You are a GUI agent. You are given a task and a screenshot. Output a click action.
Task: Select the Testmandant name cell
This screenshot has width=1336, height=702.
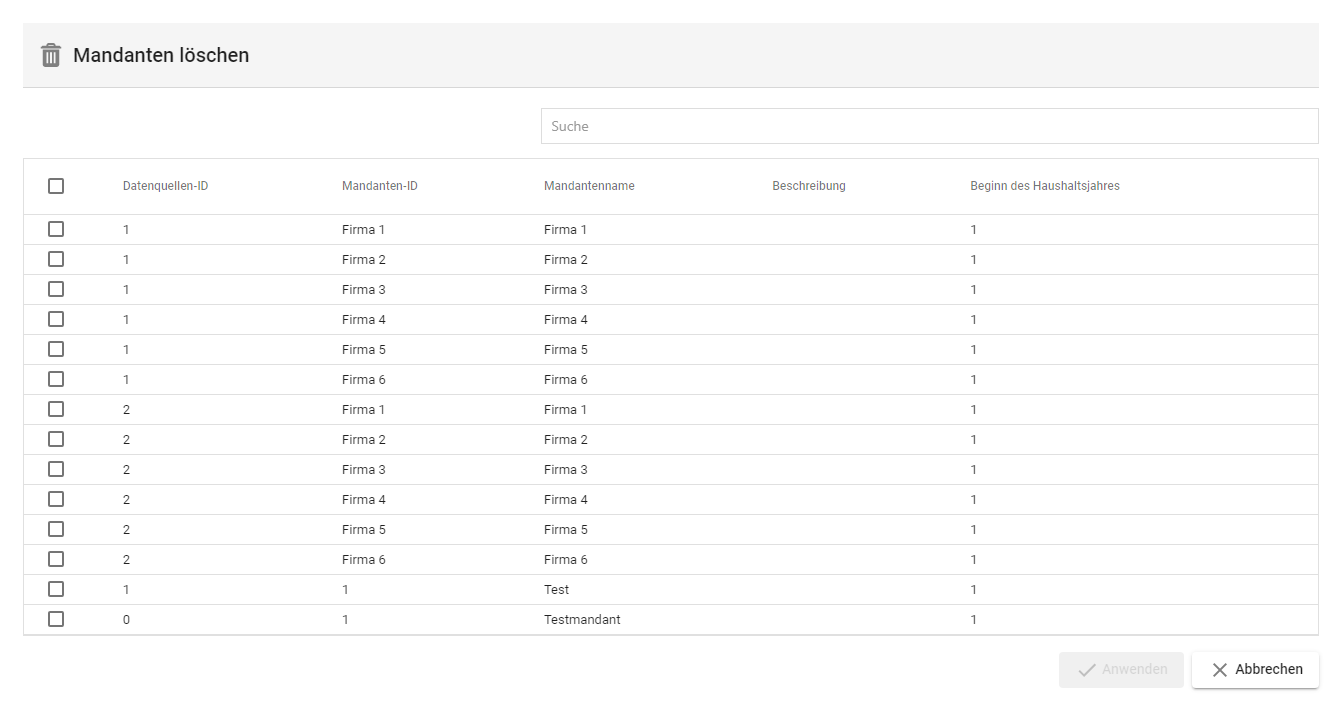(x=582, y=619)
